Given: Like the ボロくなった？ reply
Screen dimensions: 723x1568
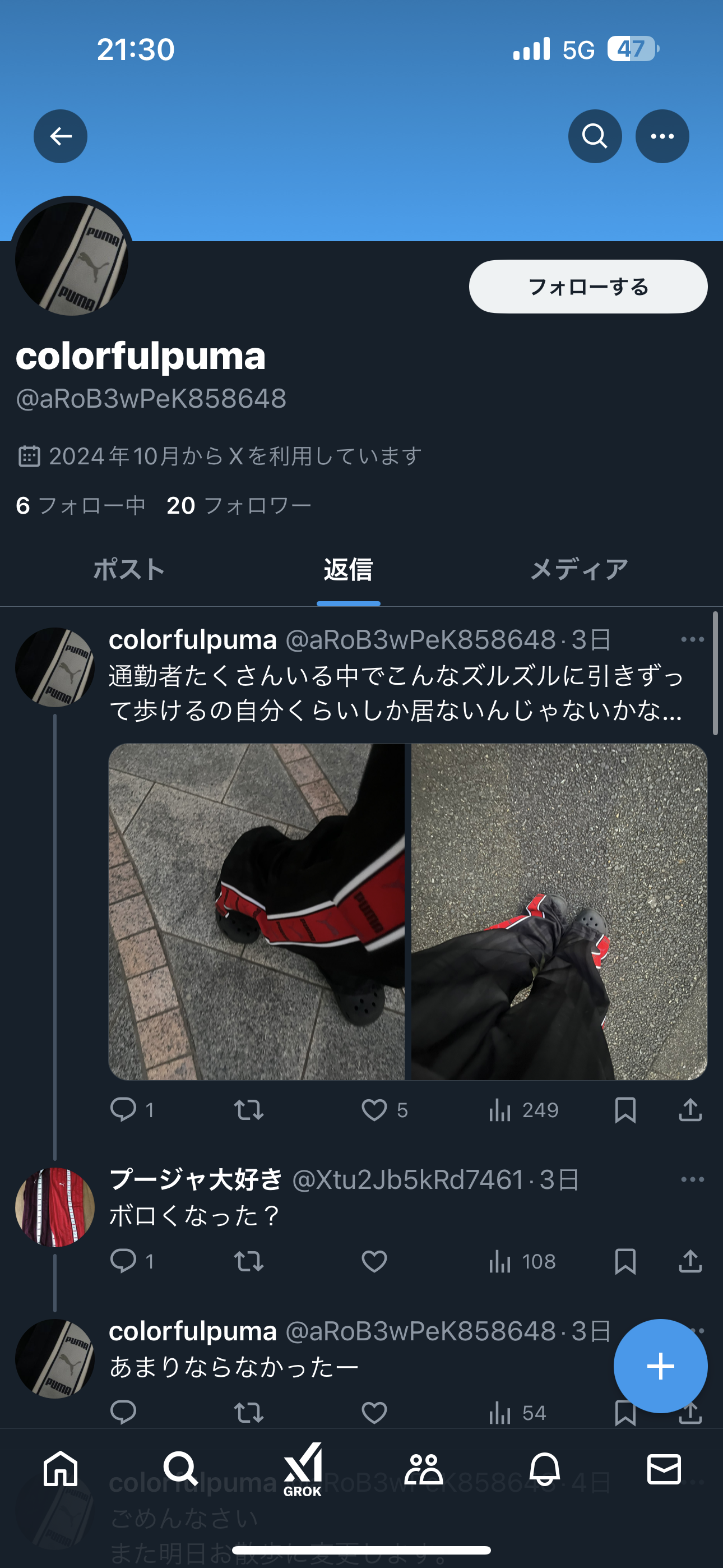Looking at the screenshot, I should click(374, 1261).
